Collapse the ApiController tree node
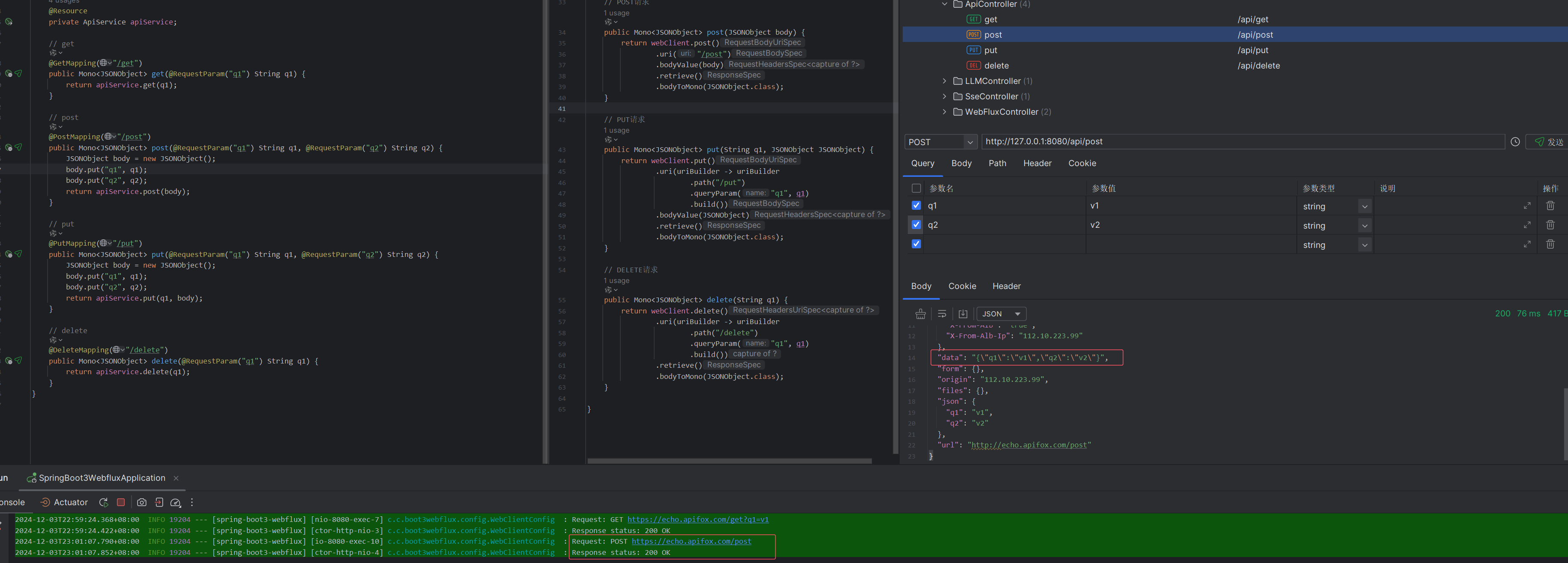Image resolution: width=1568 pixels, height=563 pixels. [945, 4]
